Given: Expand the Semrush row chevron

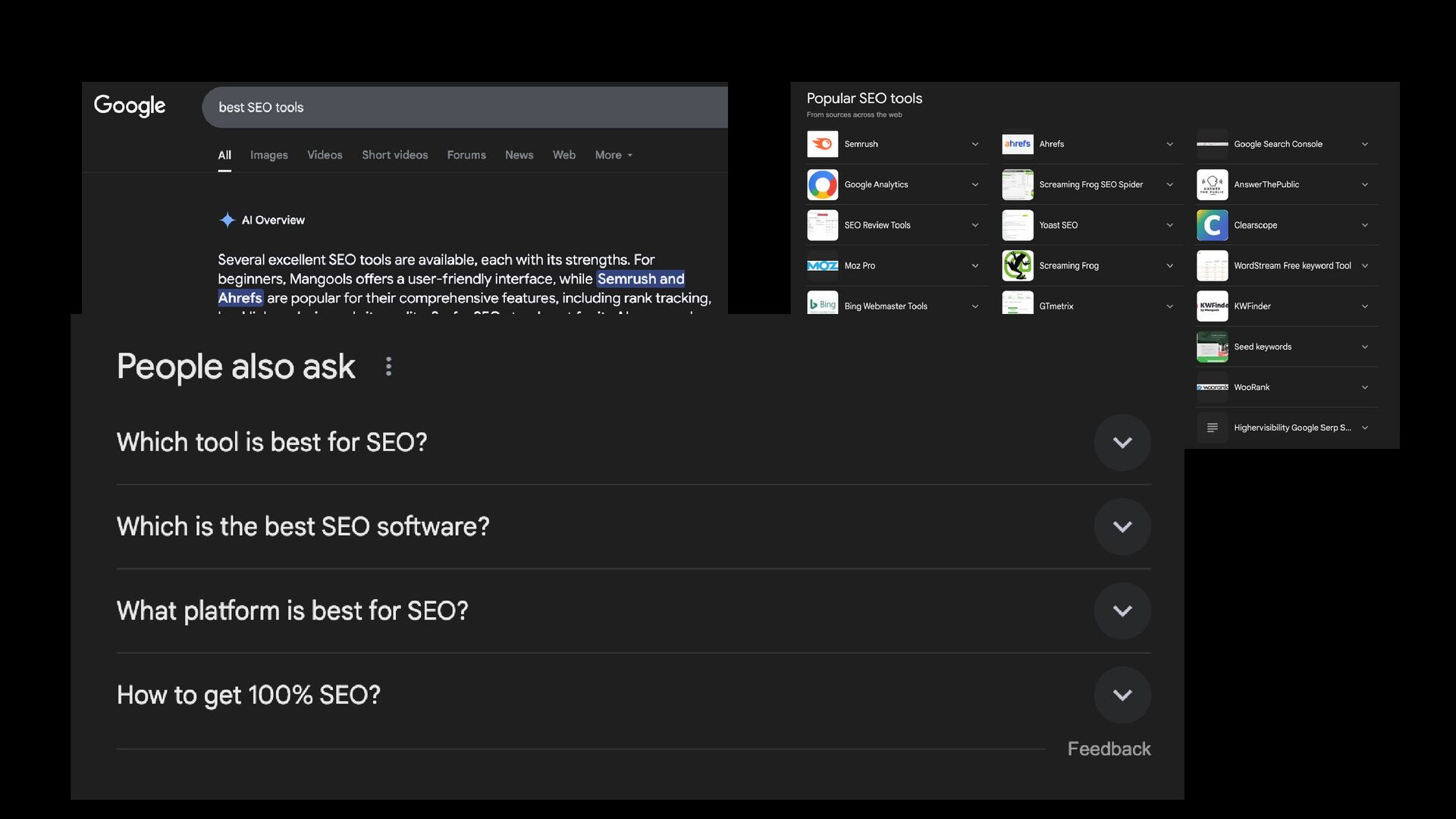Looking at the screenshot, I should point(975,144).
